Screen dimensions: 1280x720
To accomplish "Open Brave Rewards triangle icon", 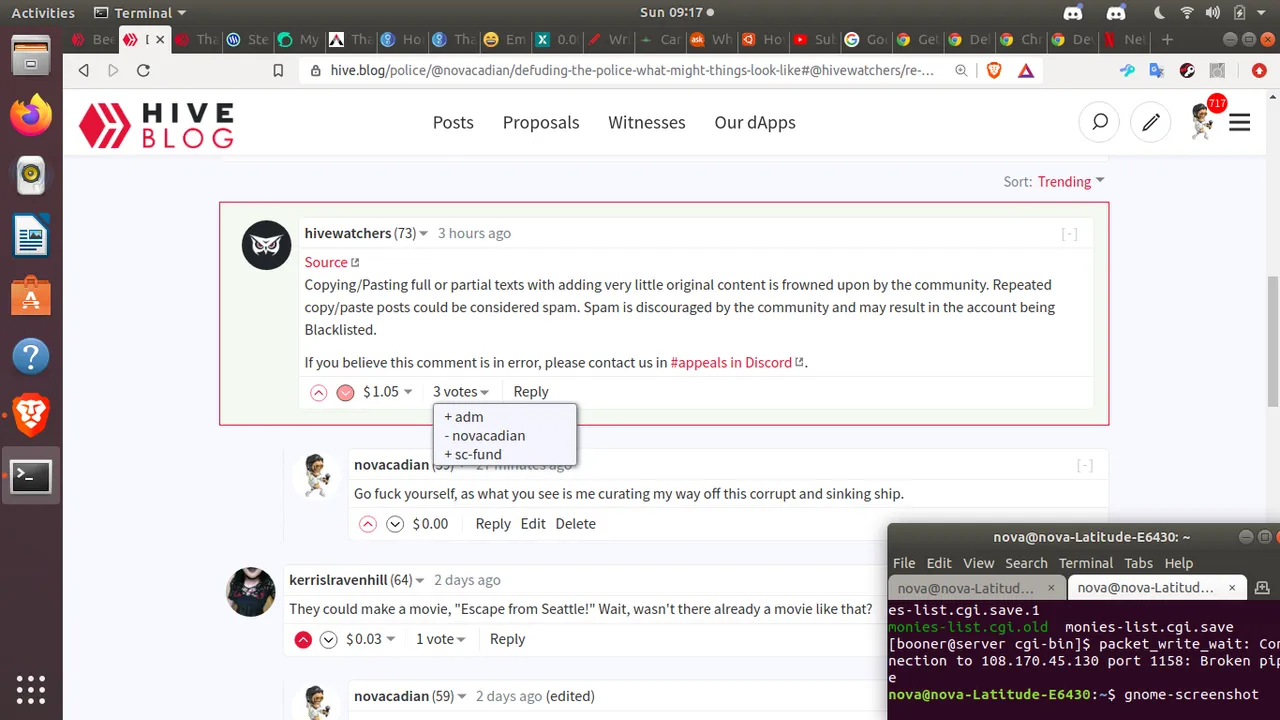I will (x=1025, y=70).
